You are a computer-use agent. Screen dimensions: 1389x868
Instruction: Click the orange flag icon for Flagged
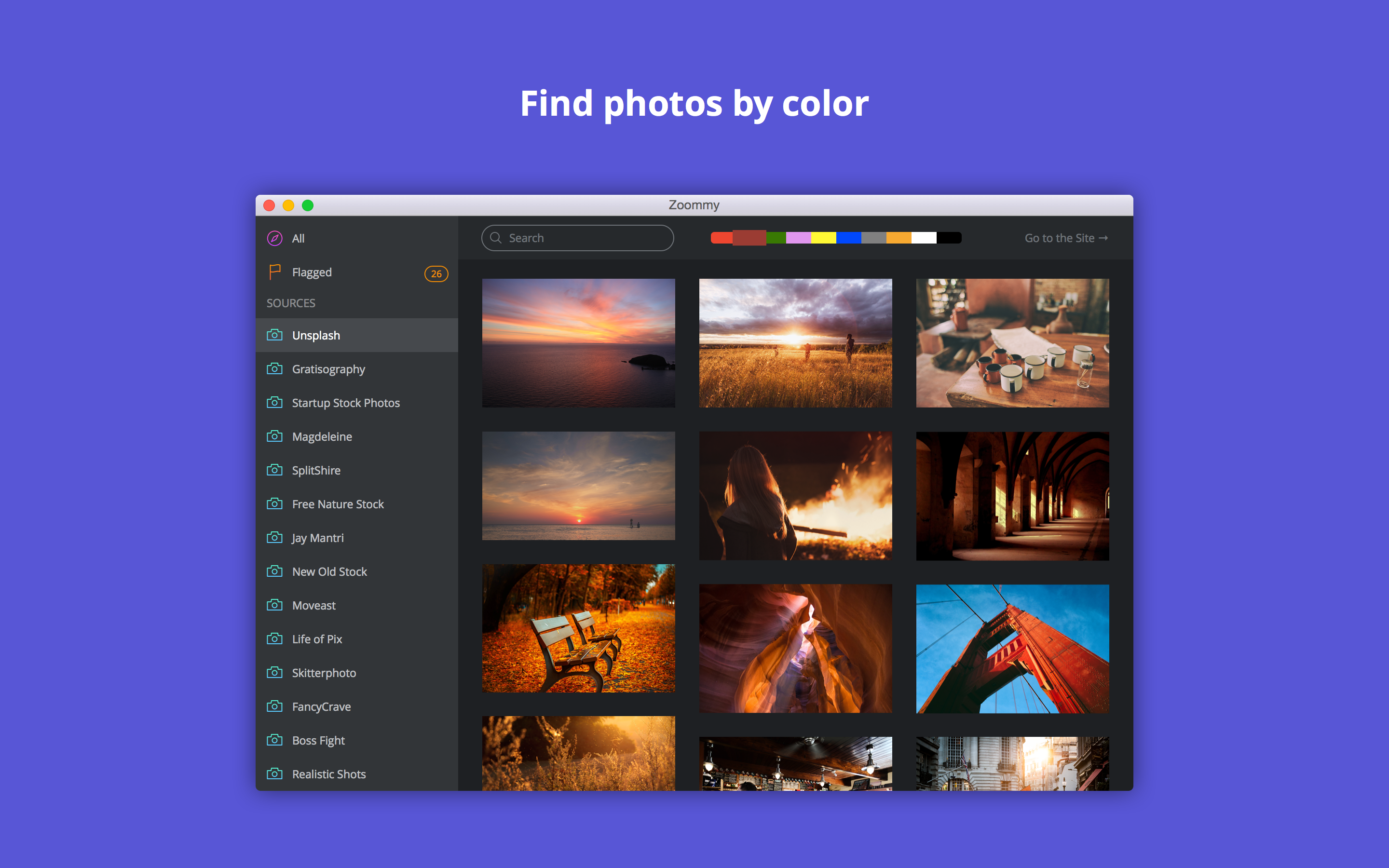click(274, 271)
